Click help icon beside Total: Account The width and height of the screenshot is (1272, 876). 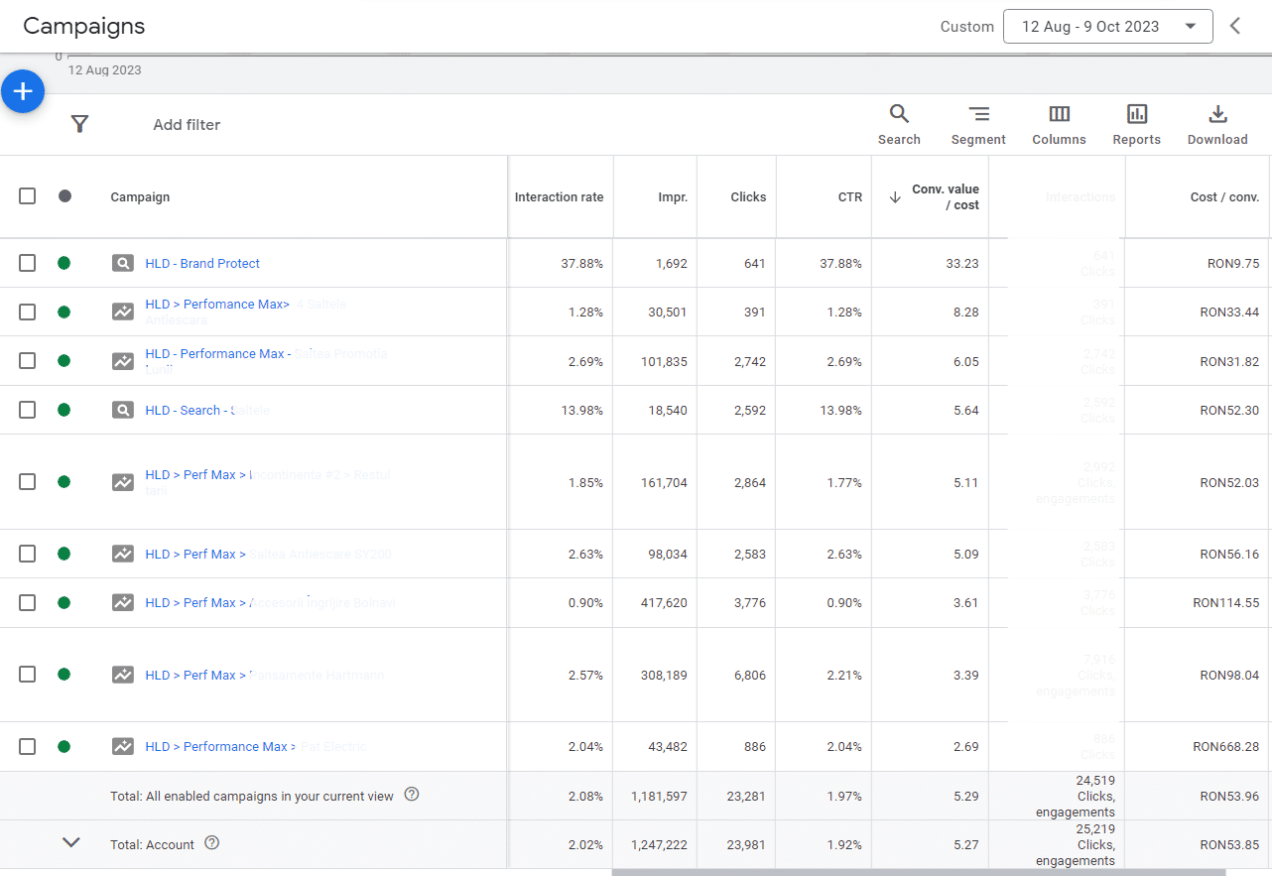coord(211,843)
